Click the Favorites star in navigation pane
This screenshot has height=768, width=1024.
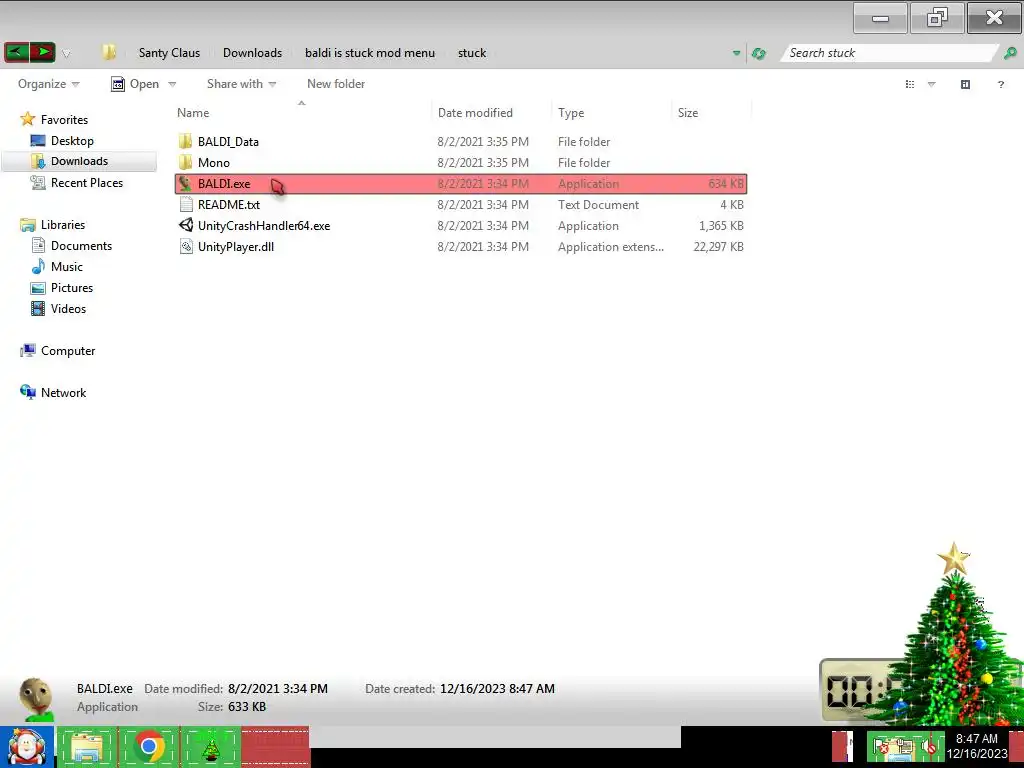pos(27,119)
